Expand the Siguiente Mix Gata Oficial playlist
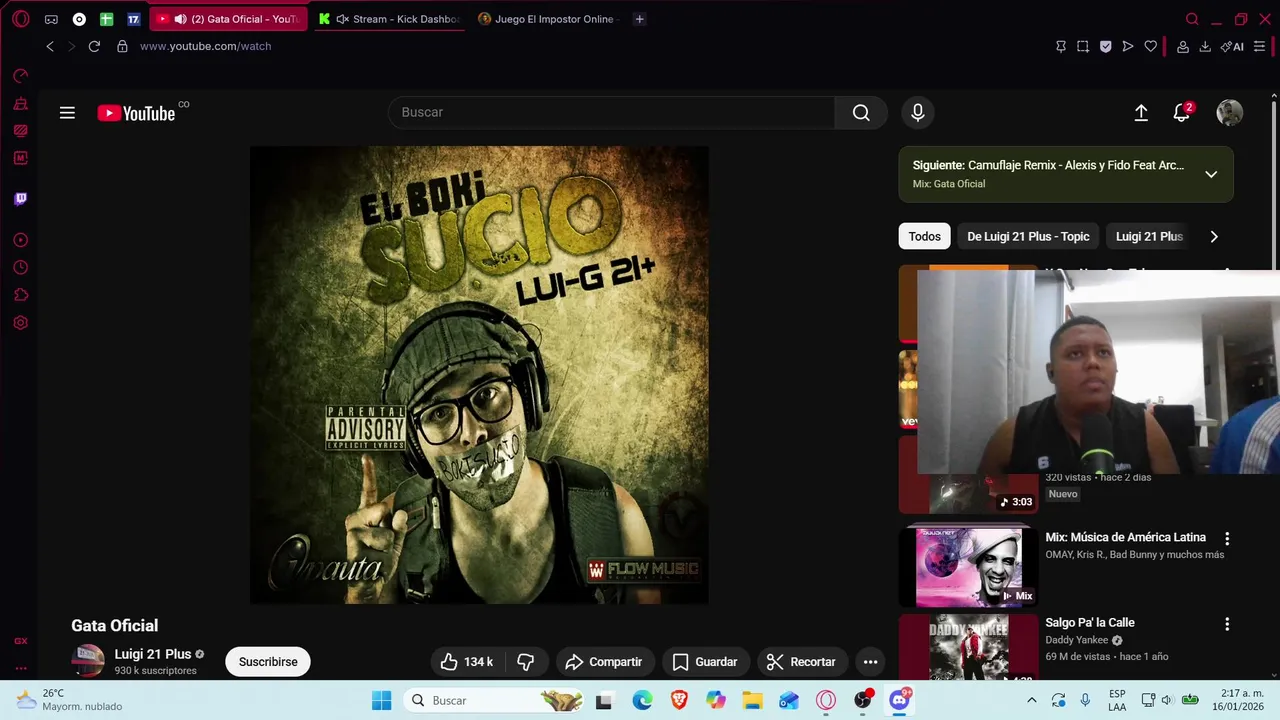 1211,174
